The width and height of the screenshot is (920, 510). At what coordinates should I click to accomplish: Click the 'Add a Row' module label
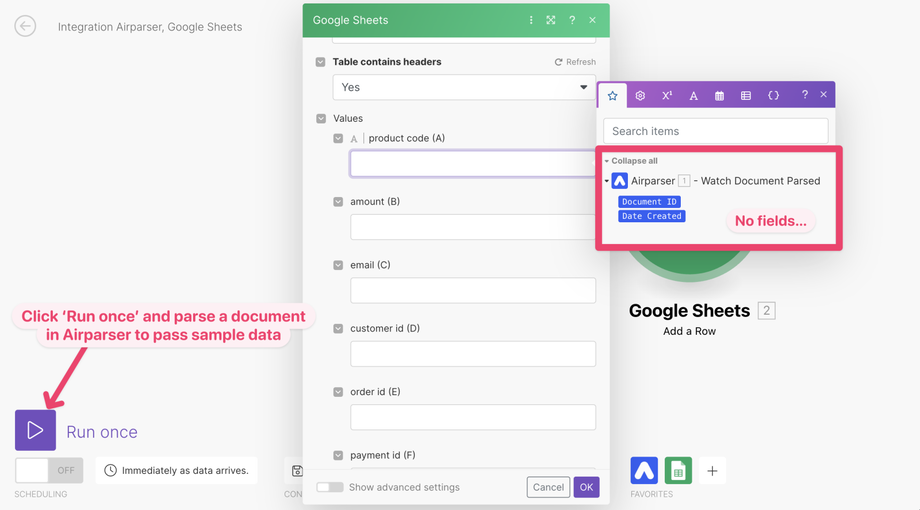point(689,331)
